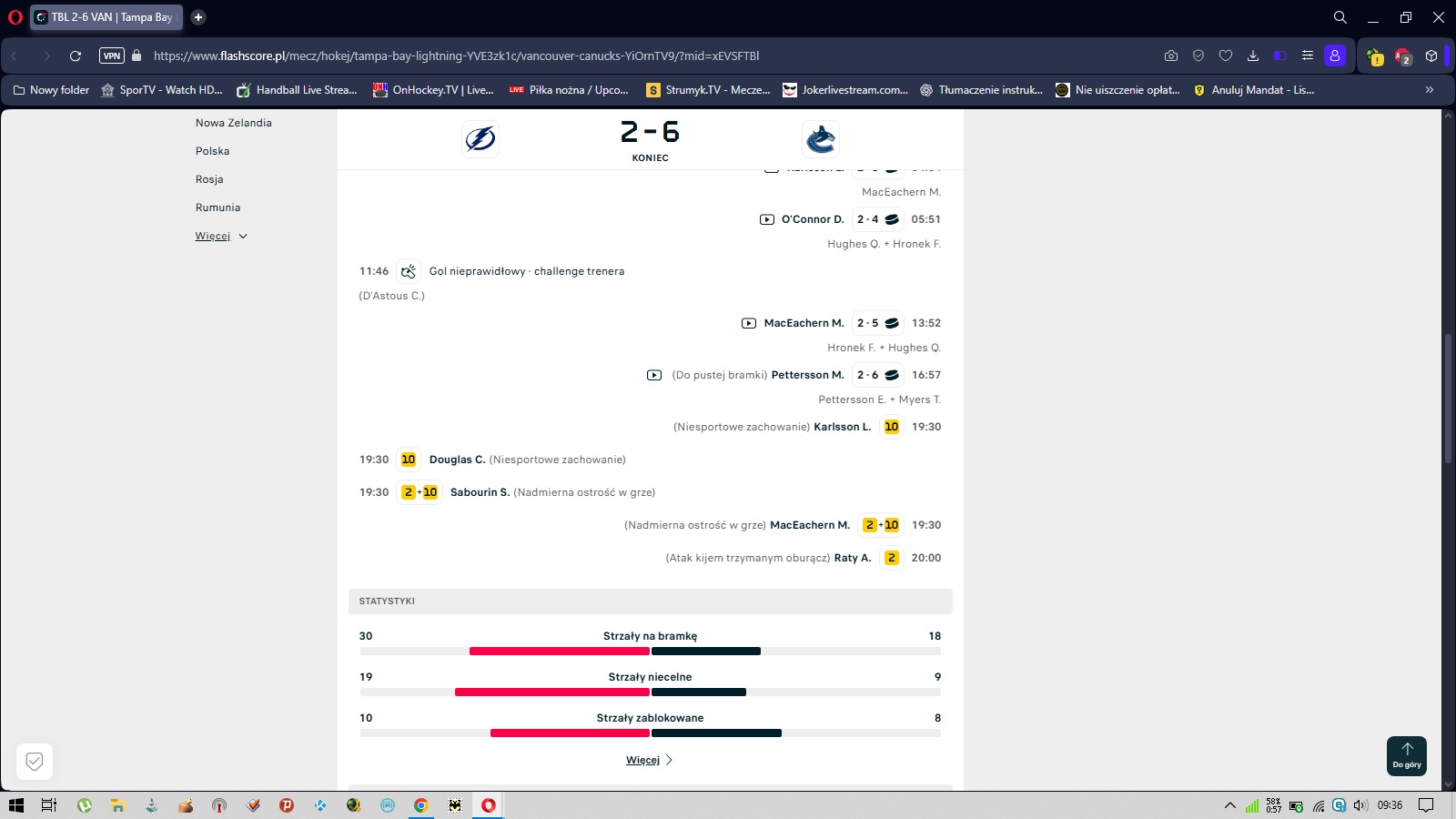Screen dimensions: 1456x819
Task: Show hidden bookmarks with double chevron
Action: 1429,90
